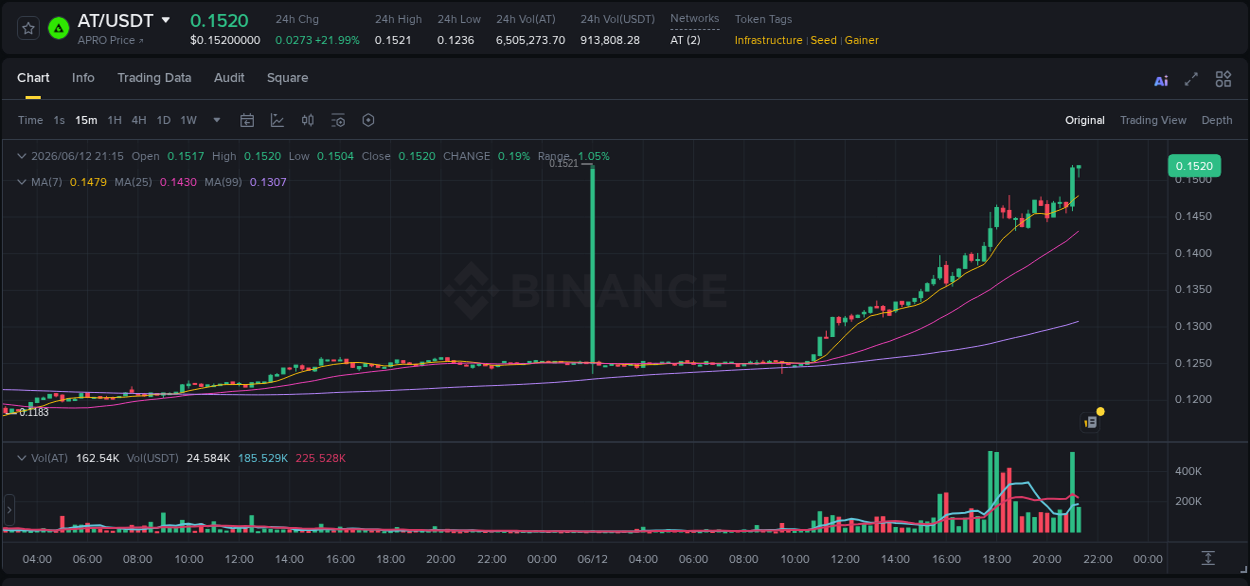The image size is (1250, 586).
Task: Click the 24h change +21.99% value
Action: tap(338, 40)
